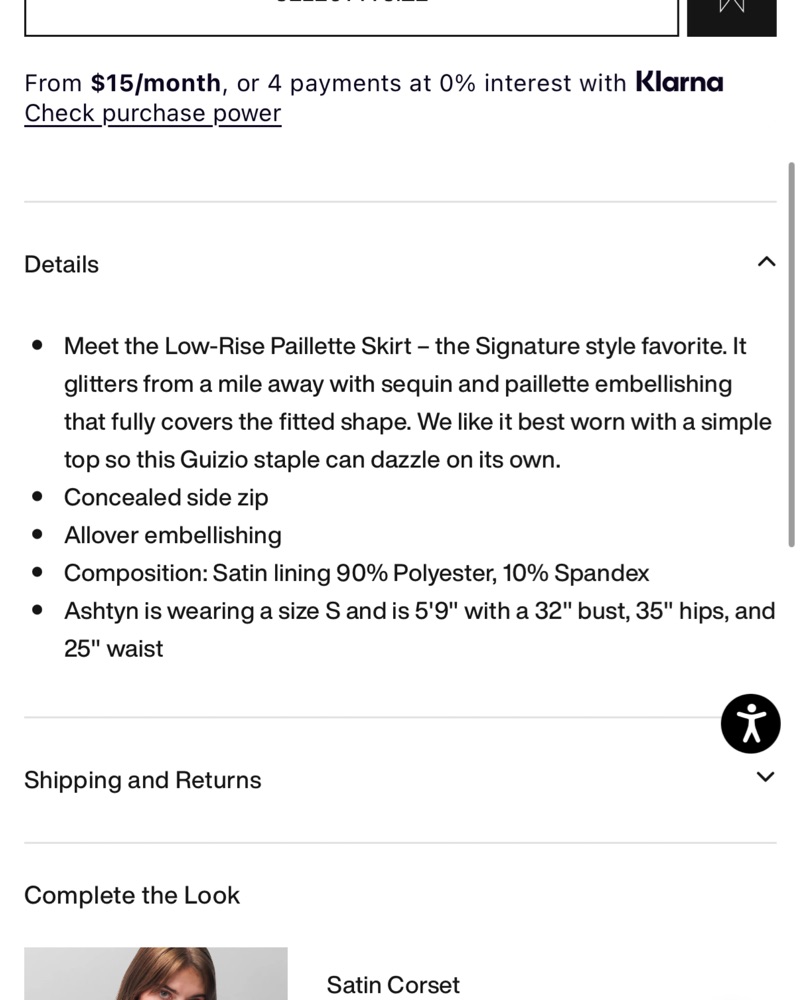This screenshot has width=801, height=1000.
Task: Click the Allover embellishing bullet
Action: point(173,536)
